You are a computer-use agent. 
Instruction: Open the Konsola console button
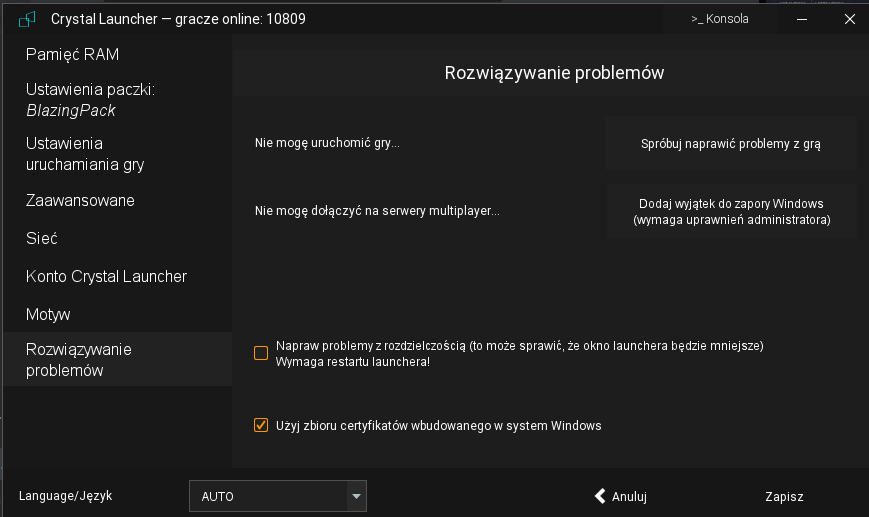tap(719, 19)
